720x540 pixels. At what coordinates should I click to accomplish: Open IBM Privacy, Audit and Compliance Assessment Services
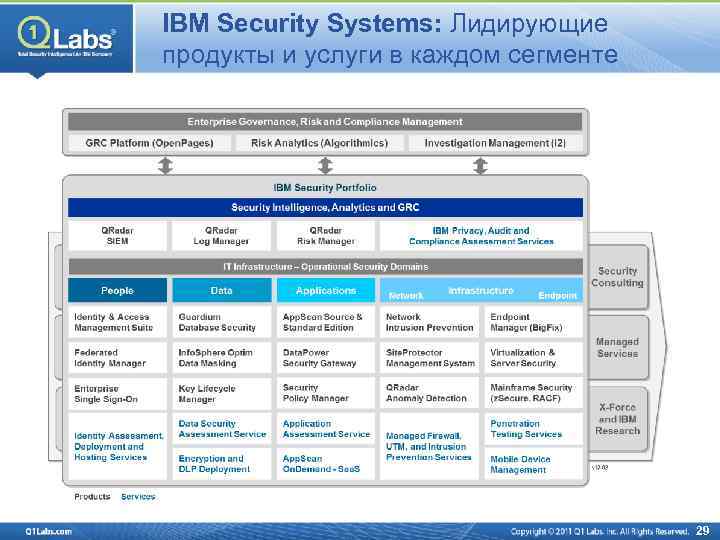(481, 236)
